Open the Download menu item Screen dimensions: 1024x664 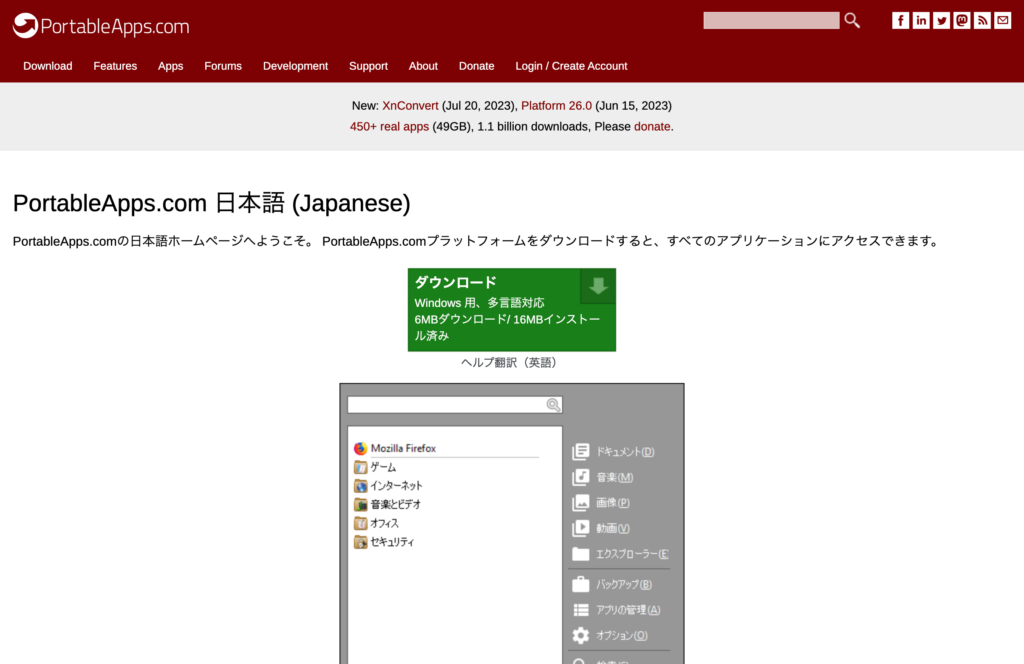point(48,66)
